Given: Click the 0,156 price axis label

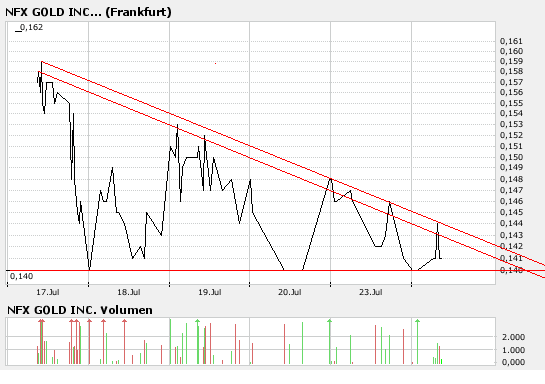Looking at the screenshot, I should pyautogui.click(x=511, y=92).
